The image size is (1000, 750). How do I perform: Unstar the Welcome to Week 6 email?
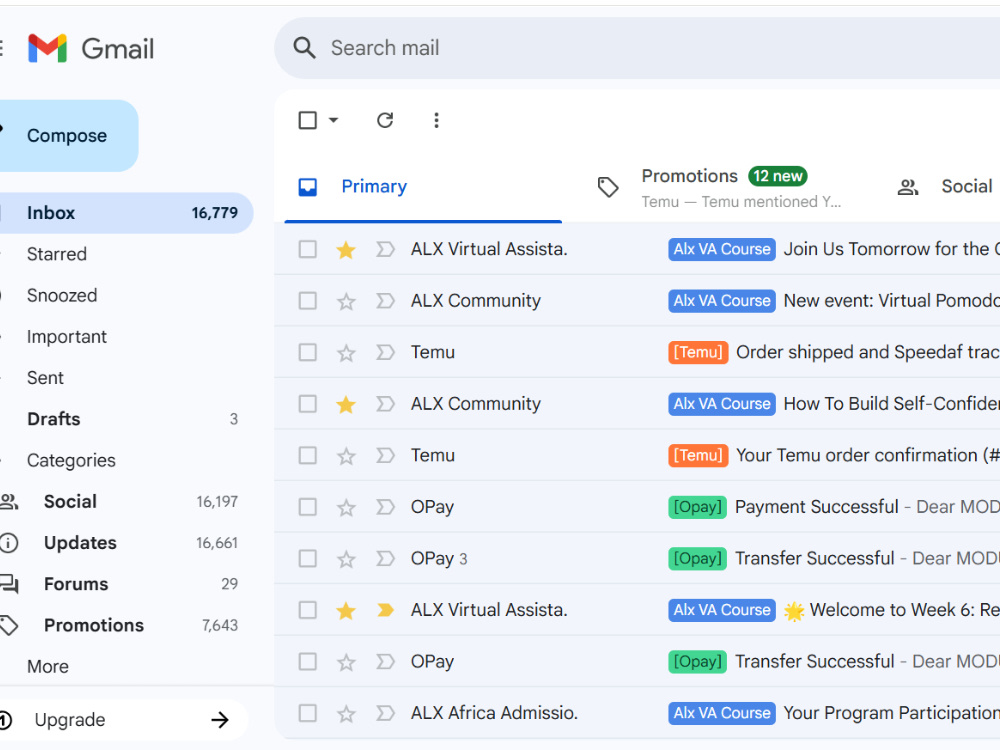click(346, 610)
